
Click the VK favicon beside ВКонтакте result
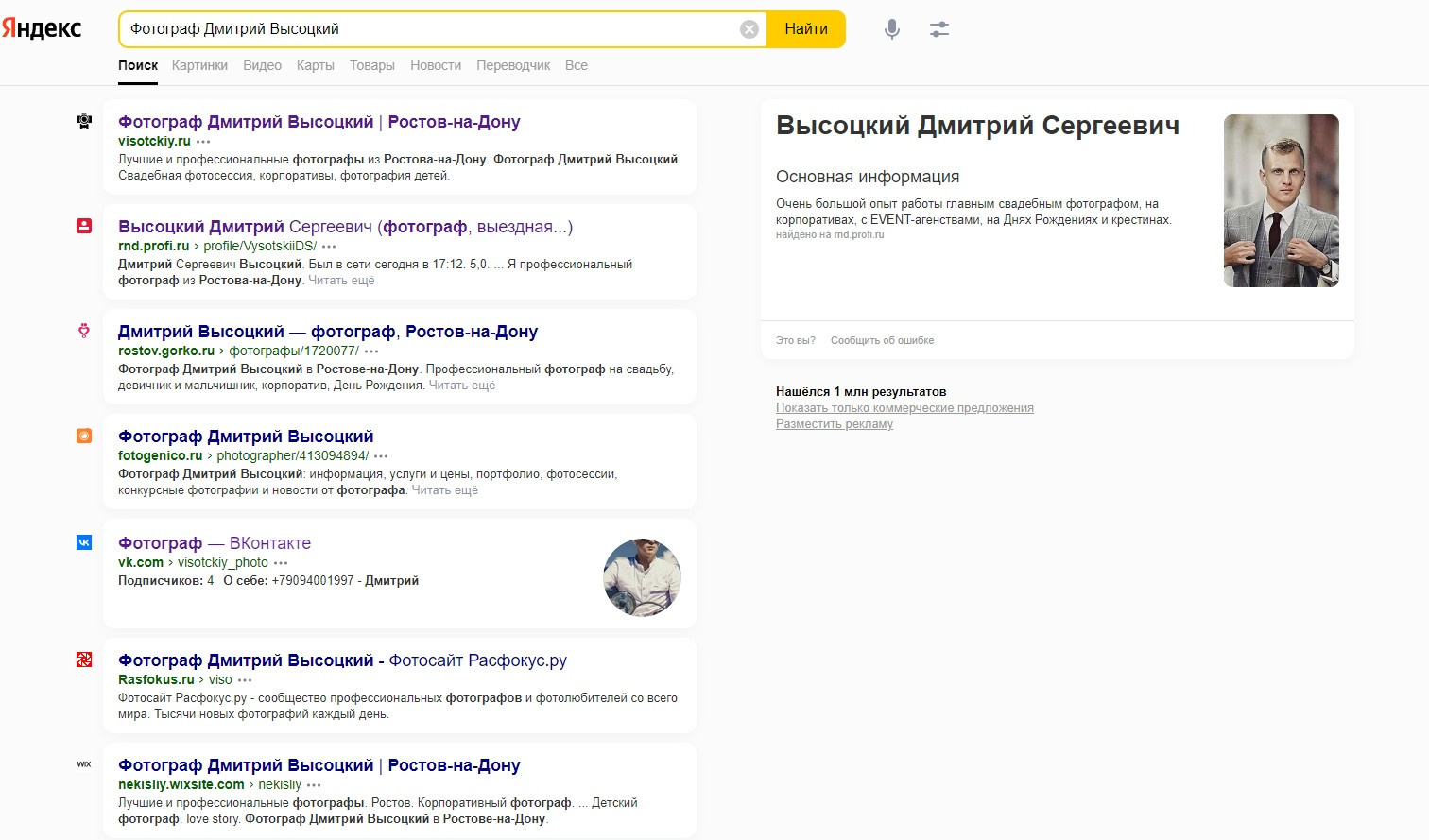tap(84, 542)
